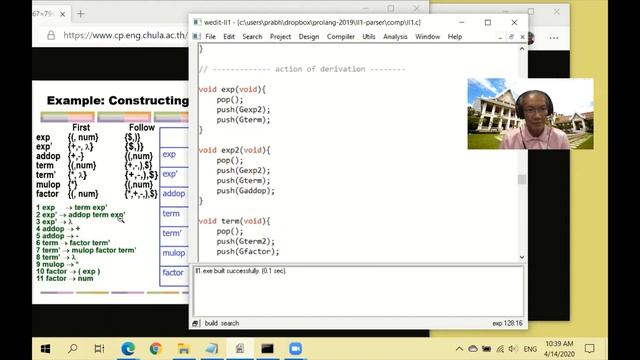The width and height of the screenshot is (640, 360).
Task: Click the browser address bar URL
Action: click(x=125, y=36)
